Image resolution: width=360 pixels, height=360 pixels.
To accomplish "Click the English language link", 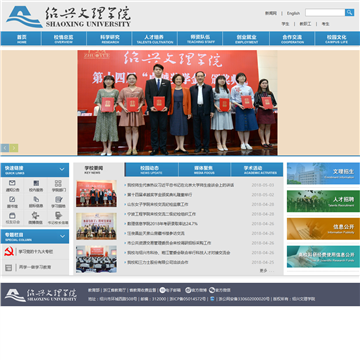I will [x=293, y=13].
